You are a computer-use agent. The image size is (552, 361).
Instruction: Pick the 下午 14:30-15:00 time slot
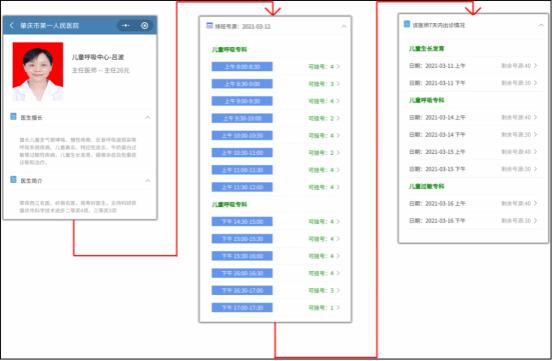pyautogui.click(x=242, y=222)
